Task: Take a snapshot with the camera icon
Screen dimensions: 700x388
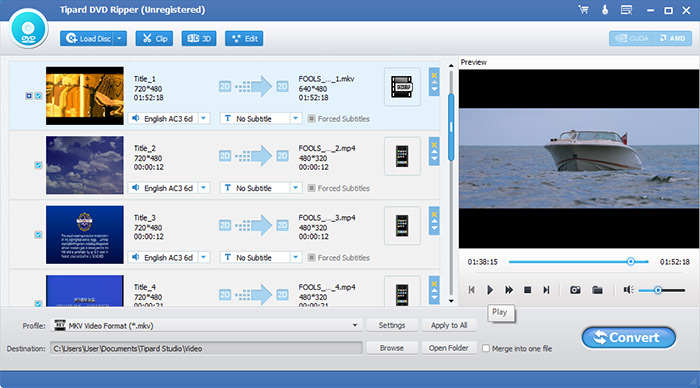Action: pos(575,290)
